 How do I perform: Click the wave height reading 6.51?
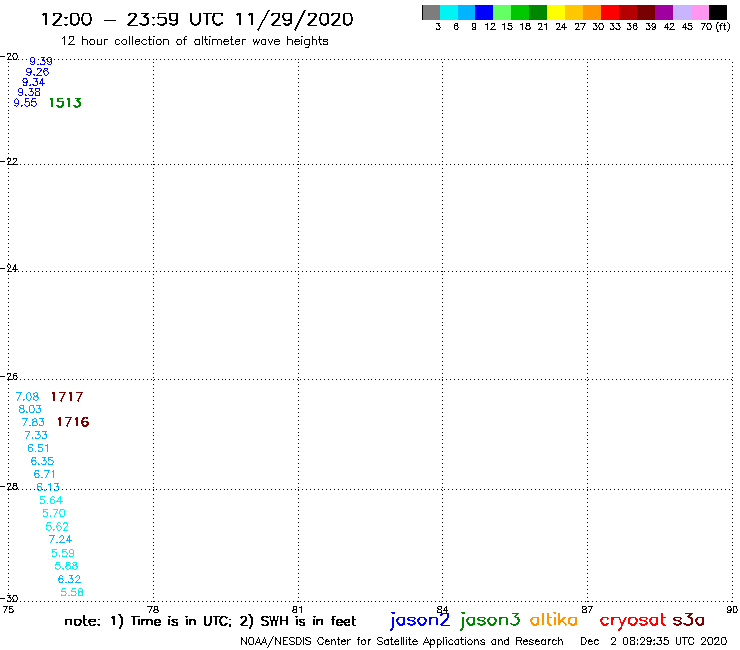(x=38, y=448)
